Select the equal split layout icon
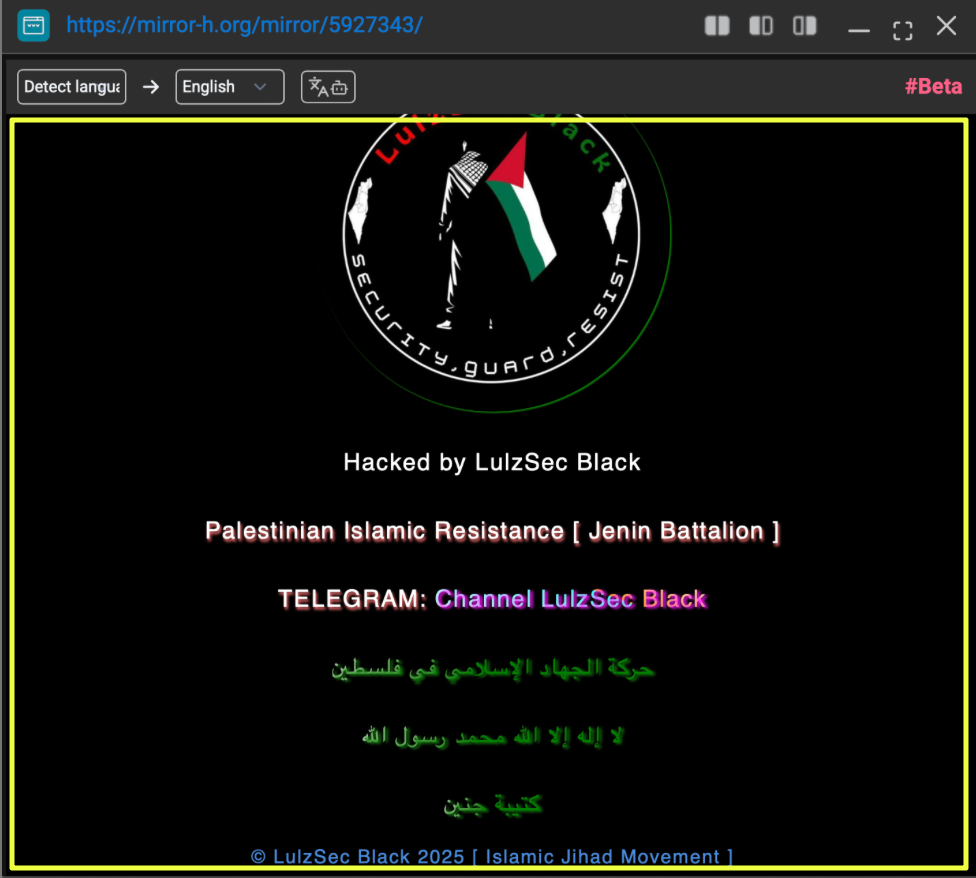The width and height of the screenshot is (976, 878). coord(717,26)
